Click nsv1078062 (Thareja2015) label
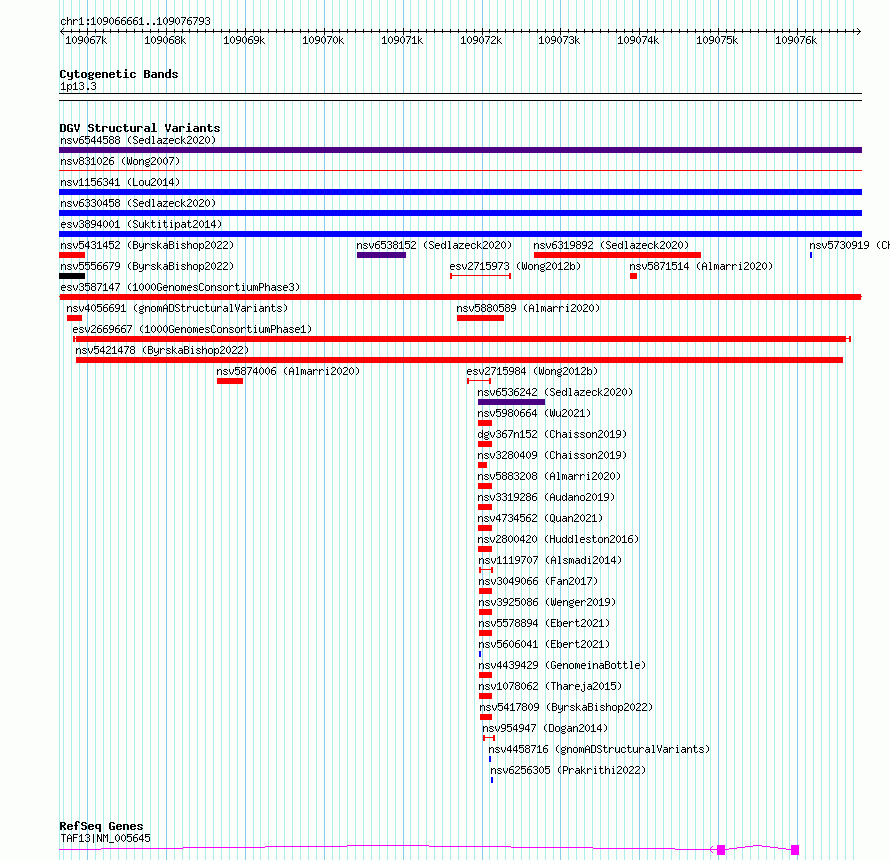 [x=550, y=686]
